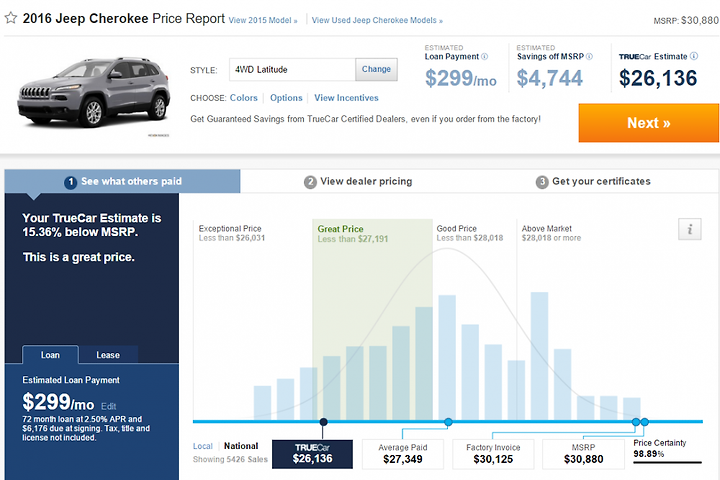Click the tallest histogram bar in Above Market

(540, 356)
